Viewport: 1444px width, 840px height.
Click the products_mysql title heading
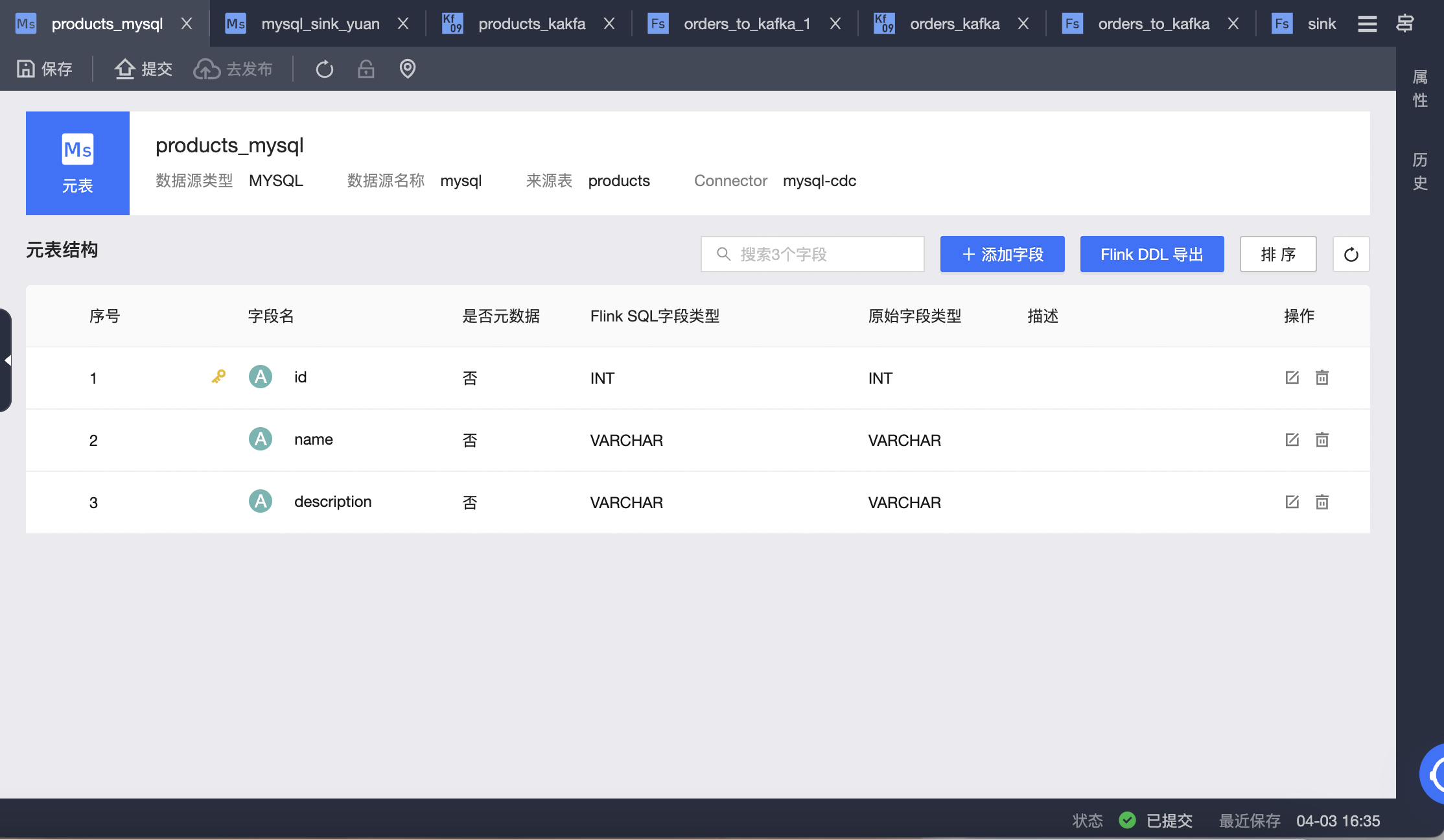(229, 145)
